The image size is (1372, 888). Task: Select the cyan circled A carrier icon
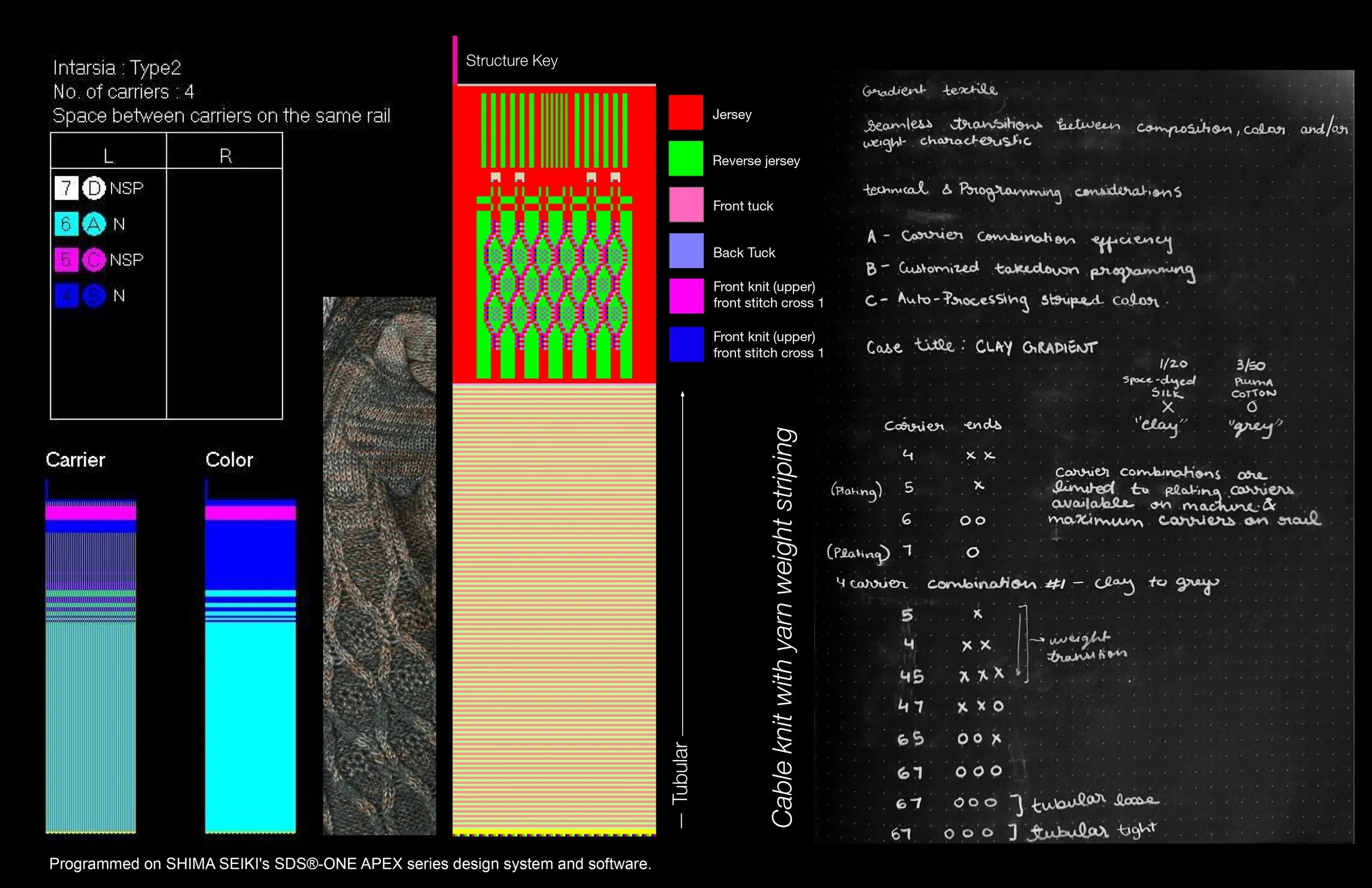[94, 224]
